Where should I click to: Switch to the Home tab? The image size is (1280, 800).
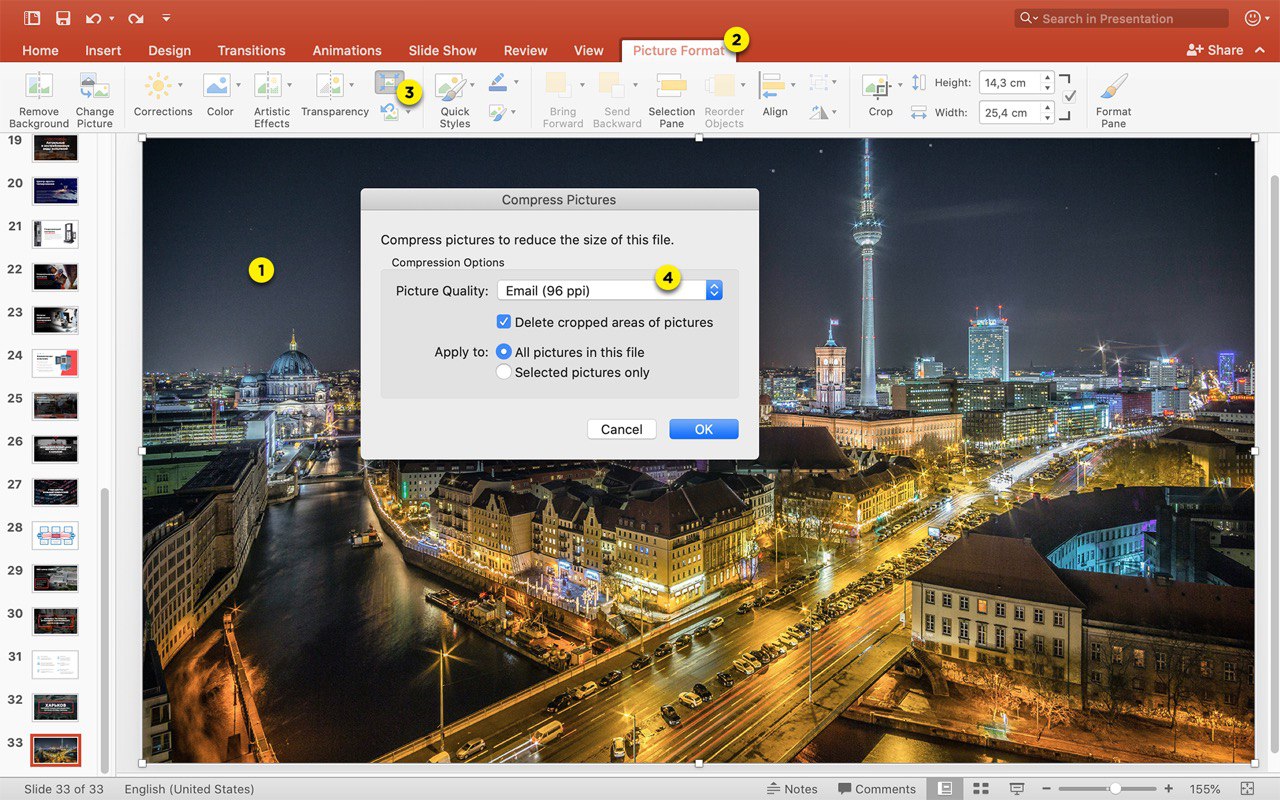tap(40, 50)
